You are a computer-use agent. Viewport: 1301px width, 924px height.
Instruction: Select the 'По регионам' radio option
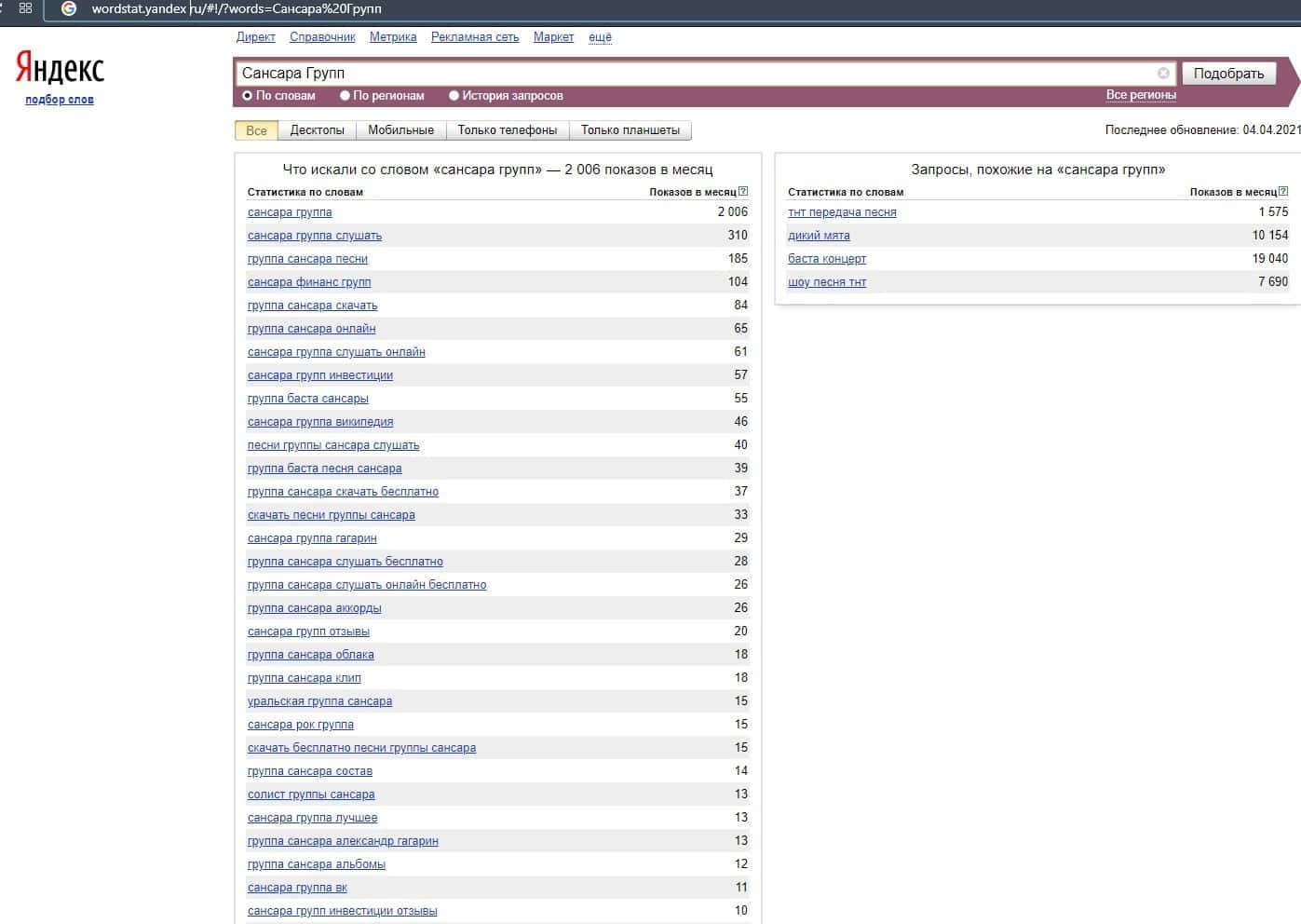pyautogui.click(x=345, y=95)
